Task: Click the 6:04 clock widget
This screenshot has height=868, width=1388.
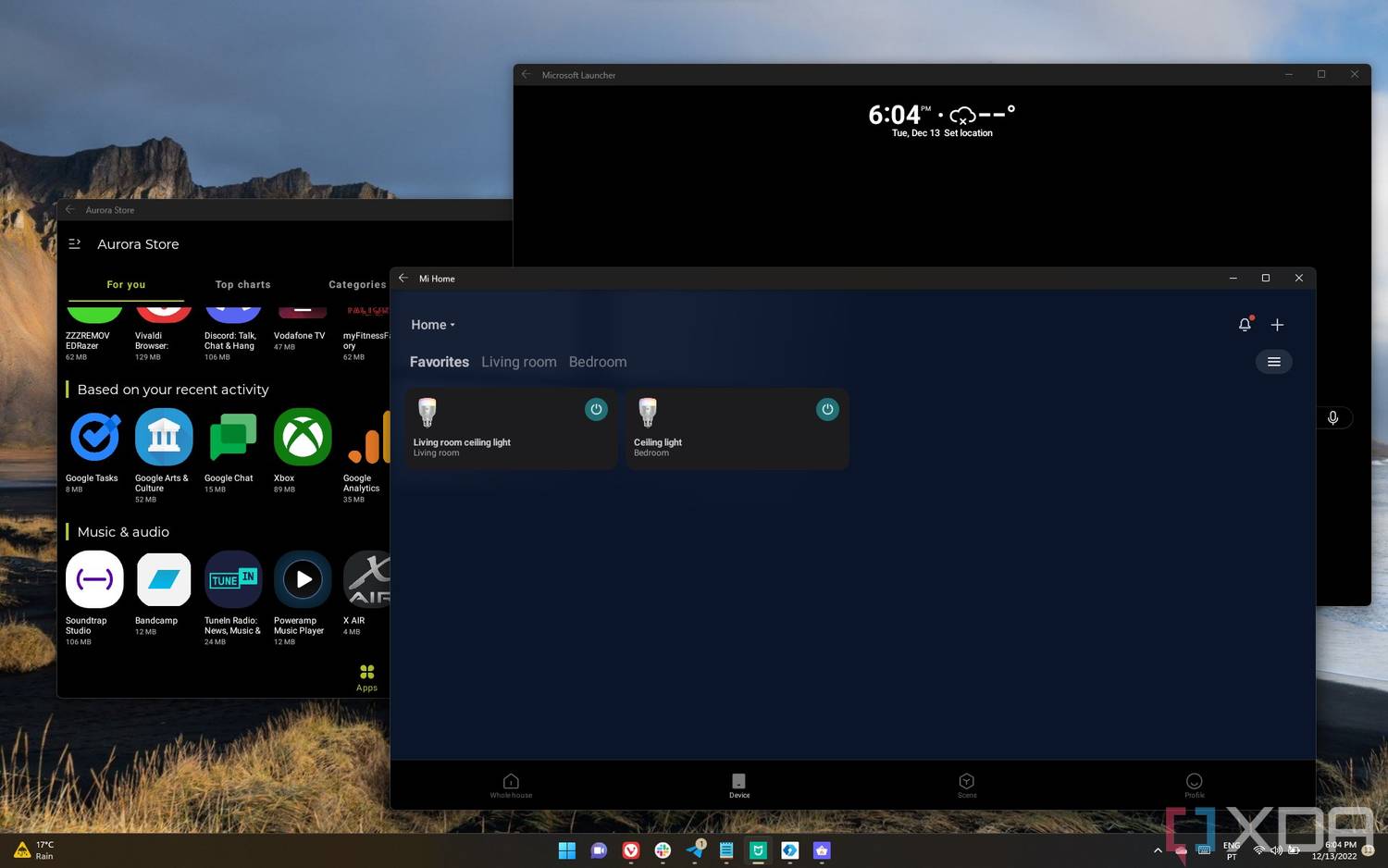Action: (898, 115)
